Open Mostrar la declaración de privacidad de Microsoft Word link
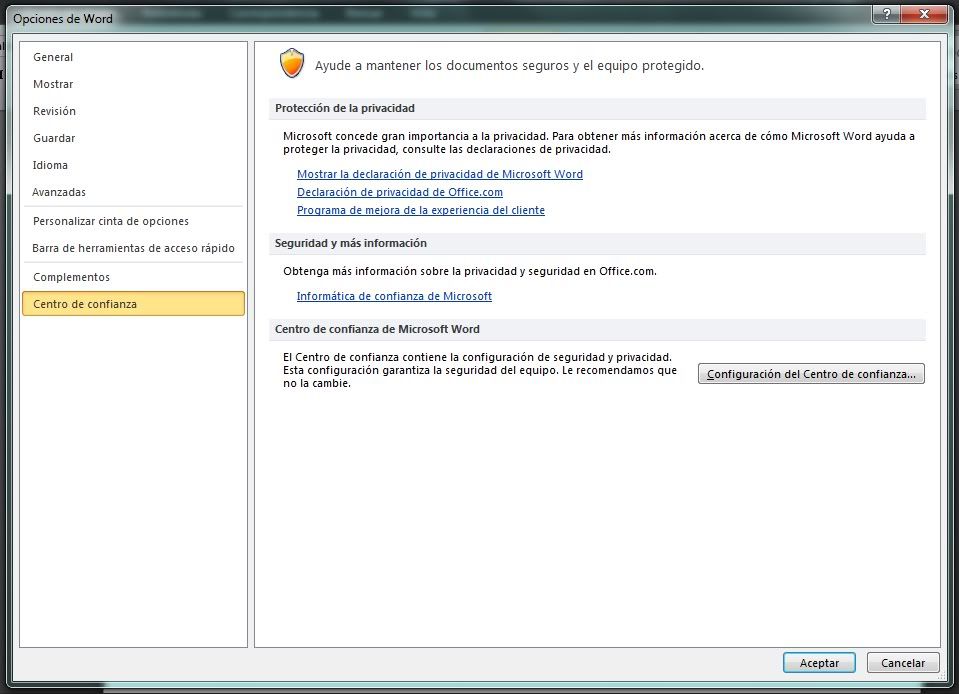 tap(440, 174)
